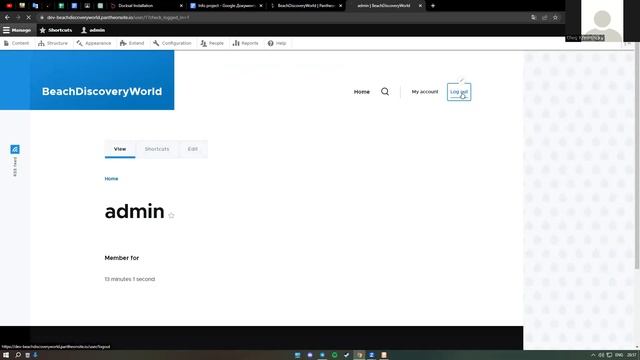Open the Reports admin menu
Viewport: 640px width, 360px height.
coord(246,43)
